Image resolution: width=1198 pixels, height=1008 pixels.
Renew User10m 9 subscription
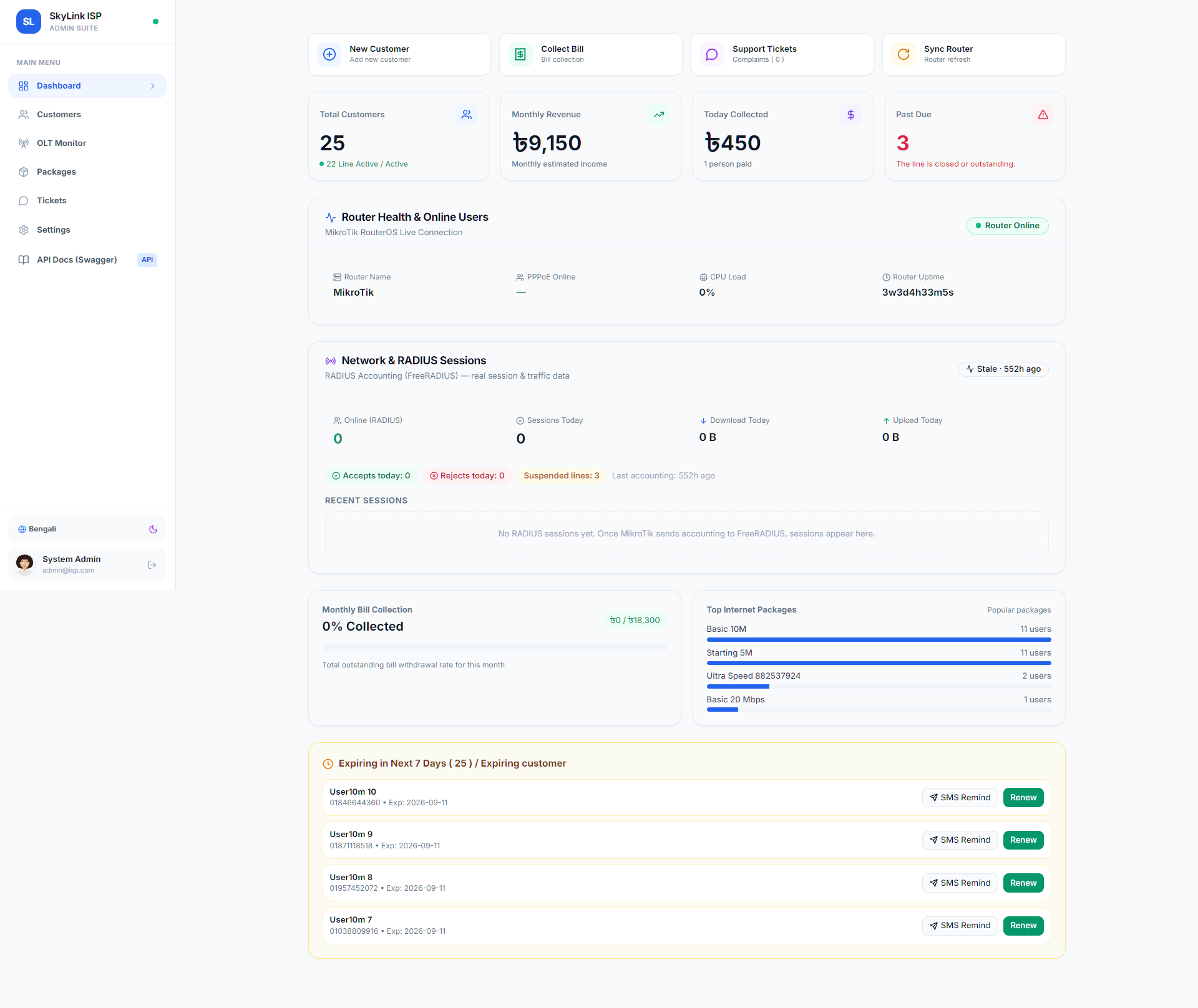1023,840
